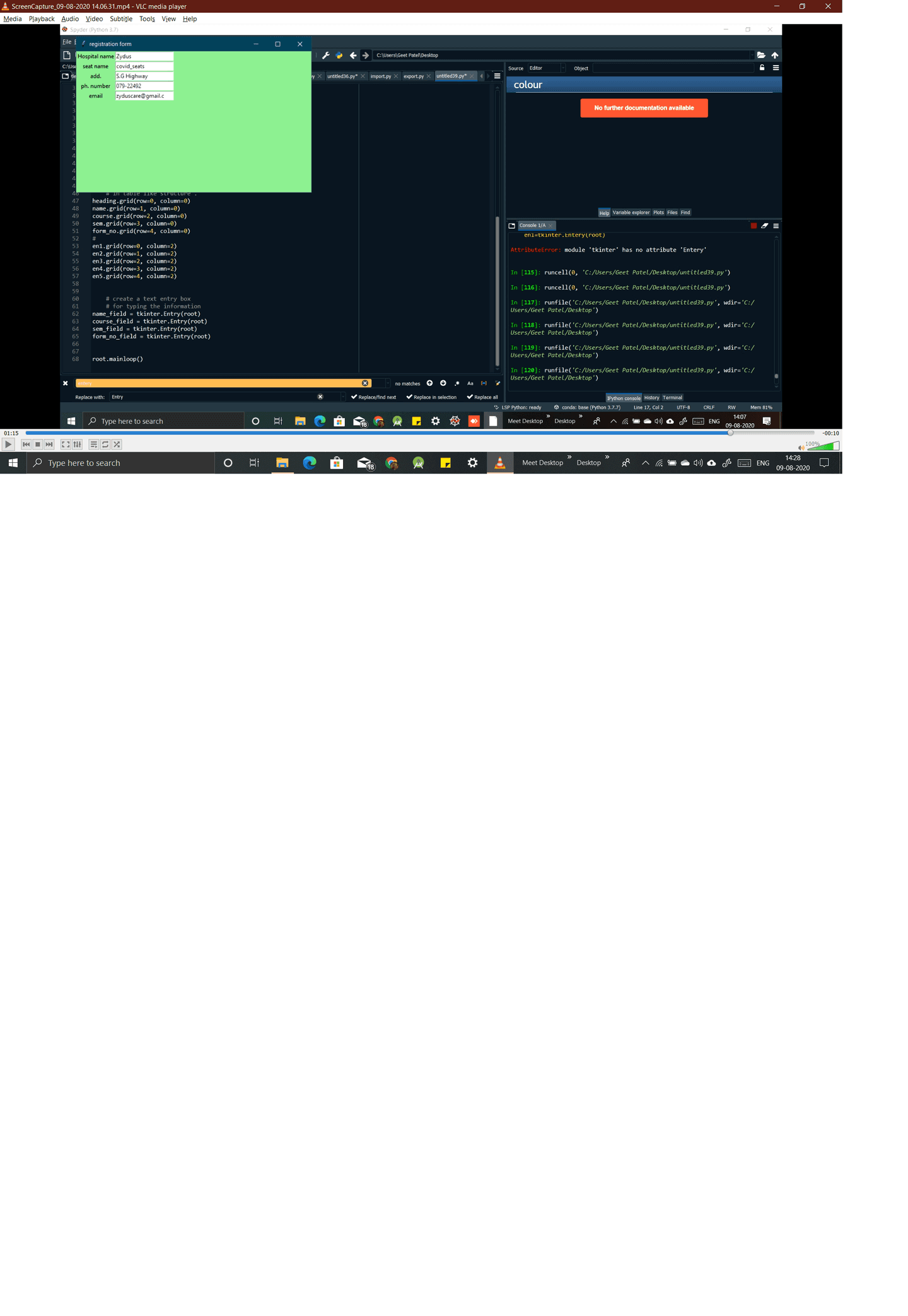Open the Help pane options menu icon
This screenshot has width=908, height=1316.
pyautogui.click(x=776, y=67)
